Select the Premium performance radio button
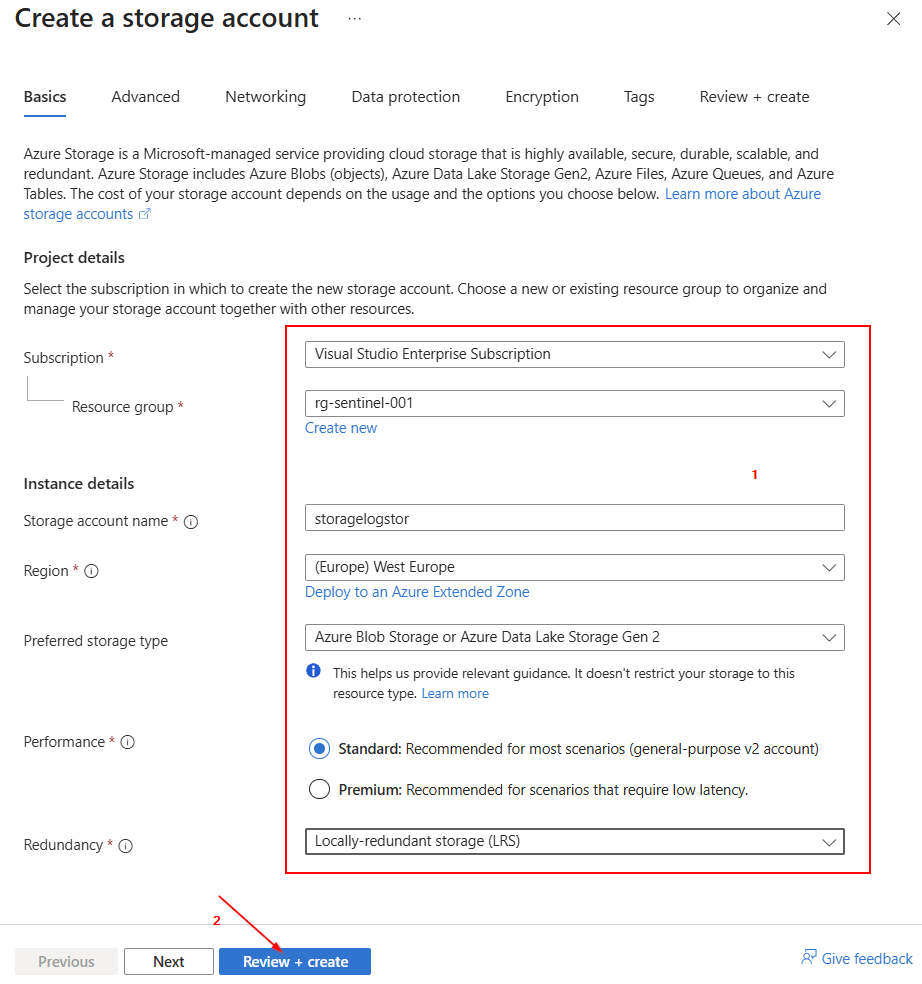Image resolution: width=922 pixels, height=984 pixels. (x=319, y=790)
